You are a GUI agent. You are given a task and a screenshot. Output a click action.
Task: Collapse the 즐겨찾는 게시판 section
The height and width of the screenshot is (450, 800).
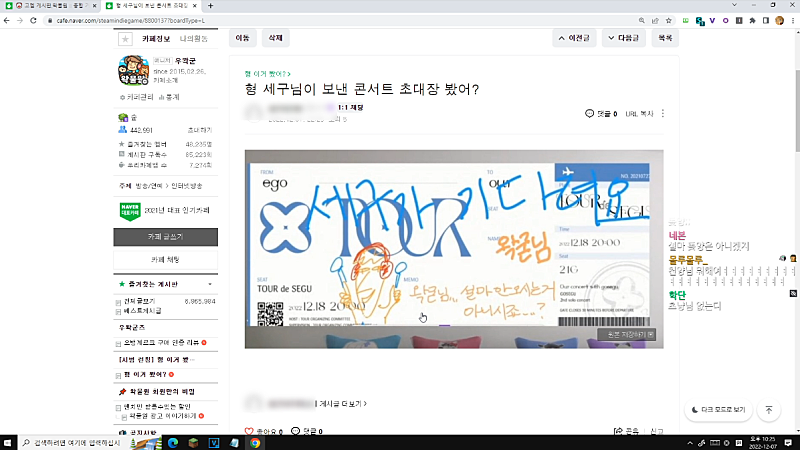tap(210, 284)
